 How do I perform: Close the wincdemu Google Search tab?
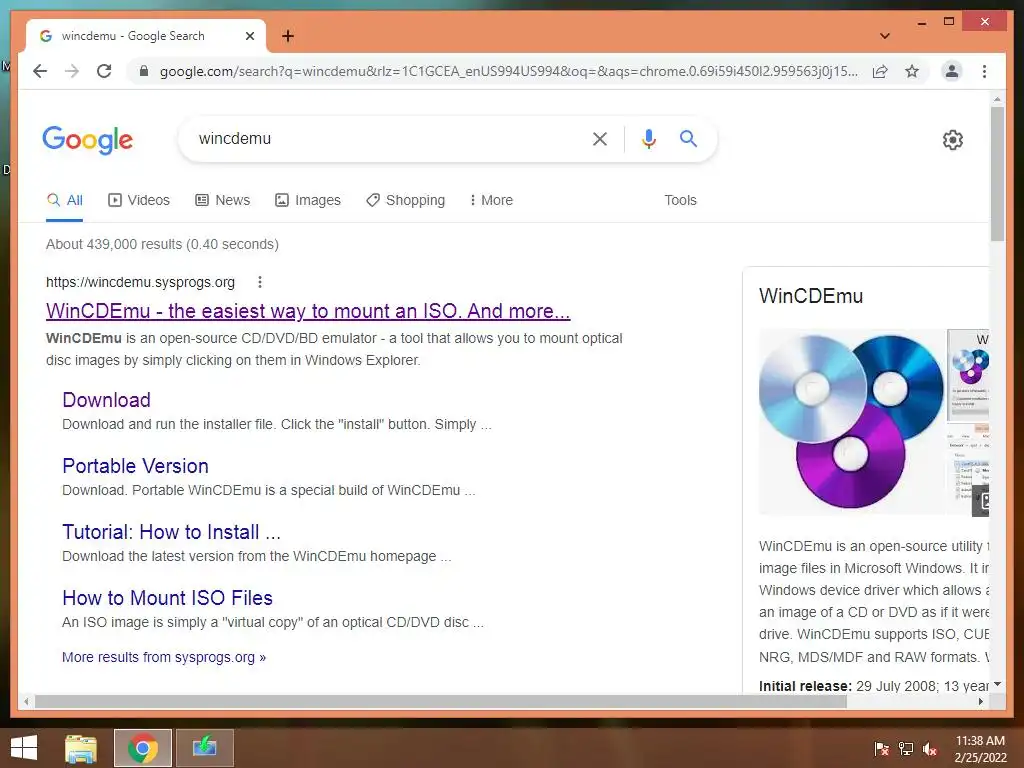pyautogui.click(x=249, y=36)
